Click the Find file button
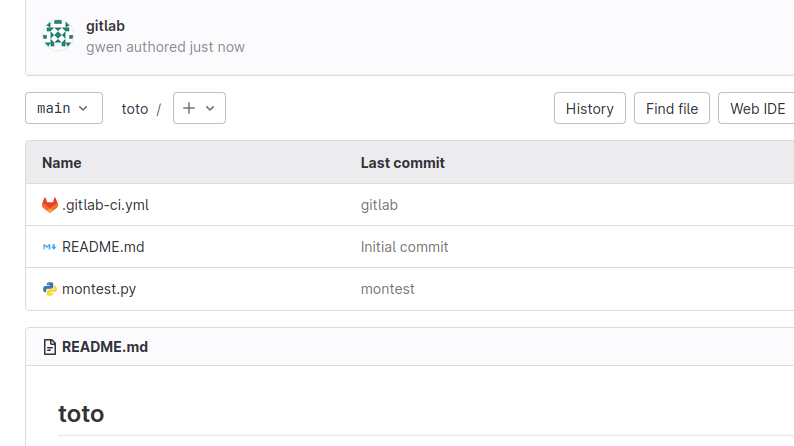Viewport: 794px width, 446px height. click(x=672, y=108)
